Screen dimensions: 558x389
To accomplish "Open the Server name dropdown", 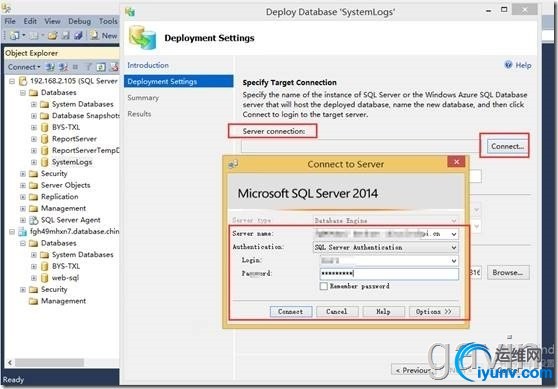I will [x=454, y=234].
